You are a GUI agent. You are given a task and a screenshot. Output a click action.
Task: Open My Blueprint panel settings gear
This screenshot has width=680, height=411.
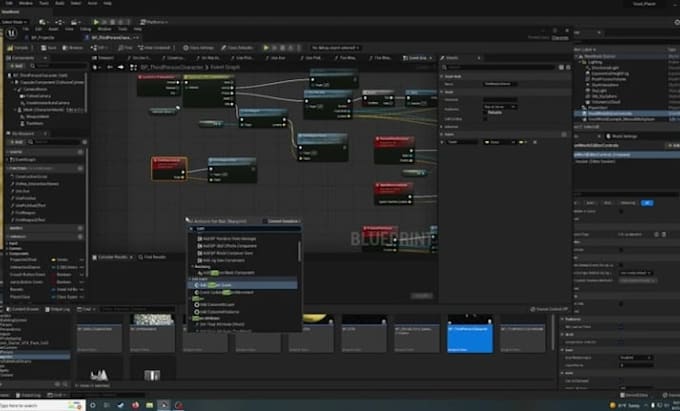pyautogui.click(x=85, y=142)
